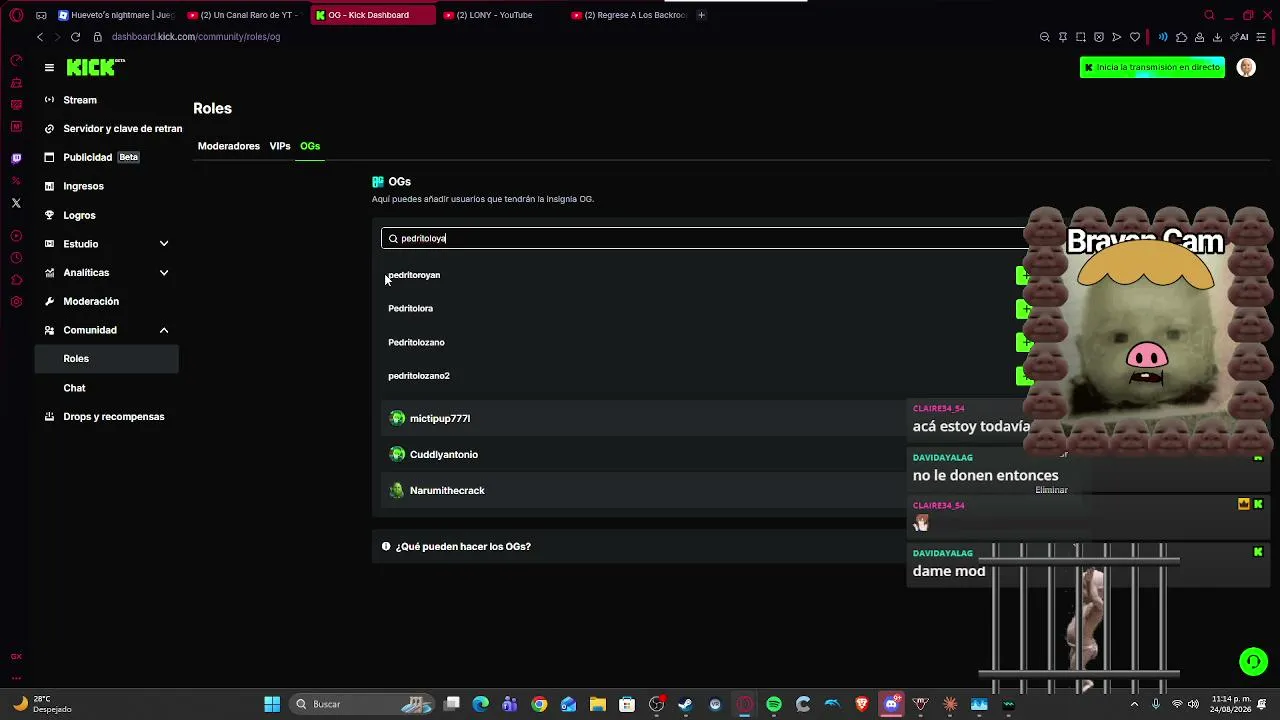
Task: Open the Opera sidebar settings gear
Action: (16, 302)
